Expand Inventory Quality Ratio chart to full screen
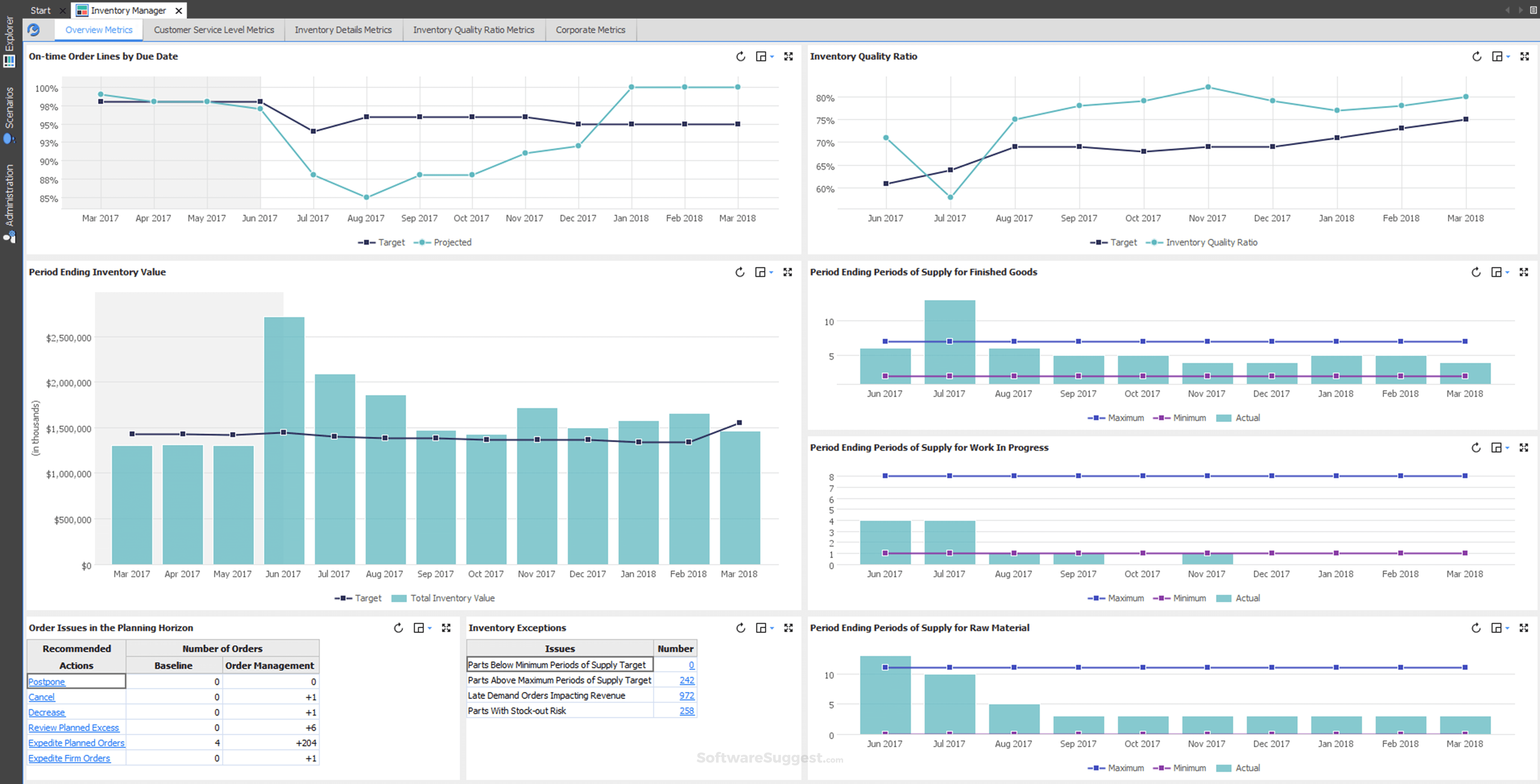Screen dimensions: 1540x784 [x=1524, y=56]
